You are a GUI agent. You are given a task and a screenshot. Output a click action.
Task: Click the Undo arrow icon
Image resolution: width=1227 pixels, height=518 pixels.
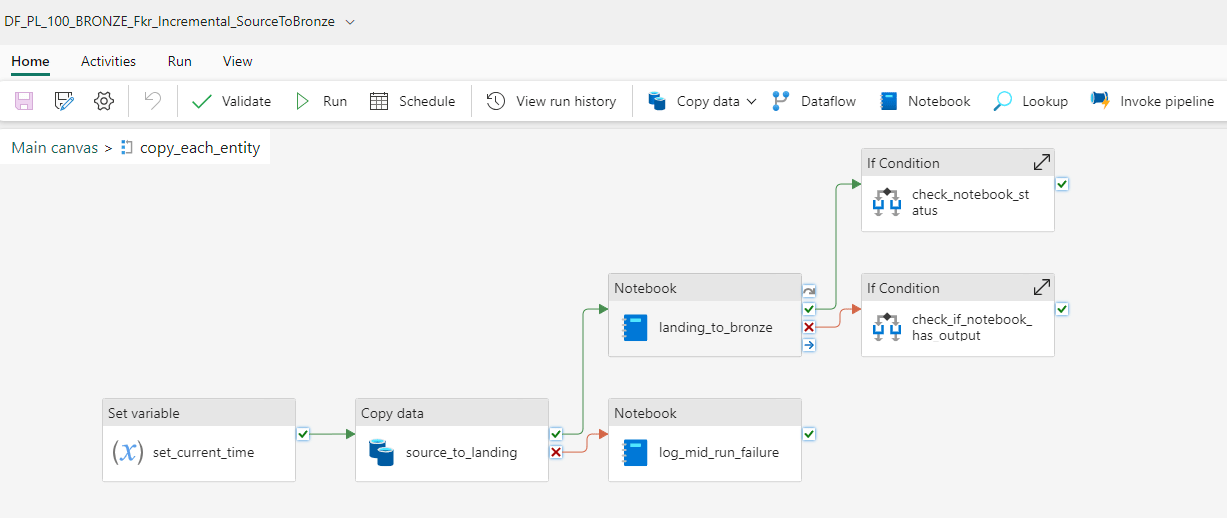click(x=152, y=101)
